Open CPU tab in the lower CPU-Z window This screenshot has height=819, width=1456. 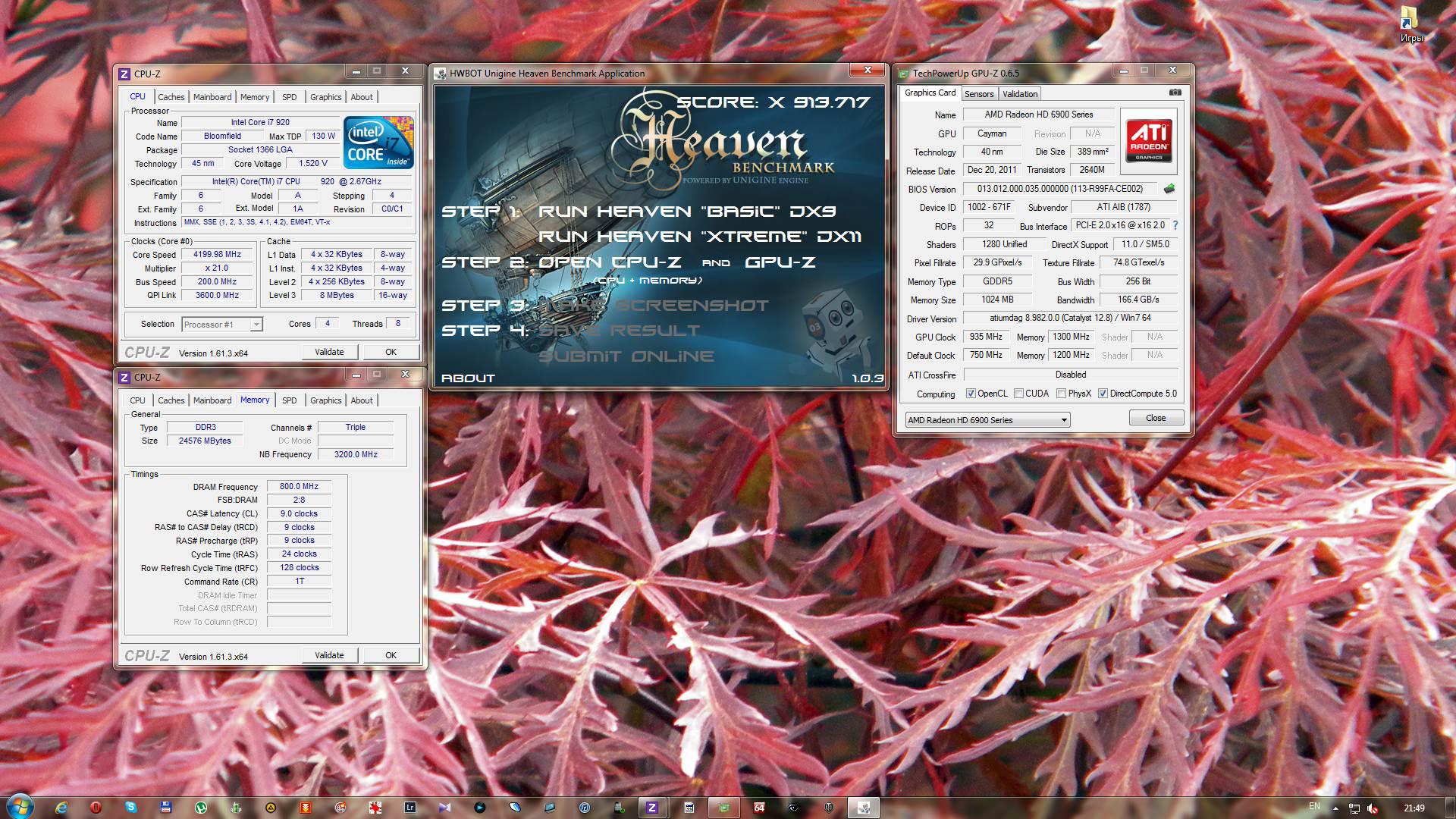click(137, 400)
